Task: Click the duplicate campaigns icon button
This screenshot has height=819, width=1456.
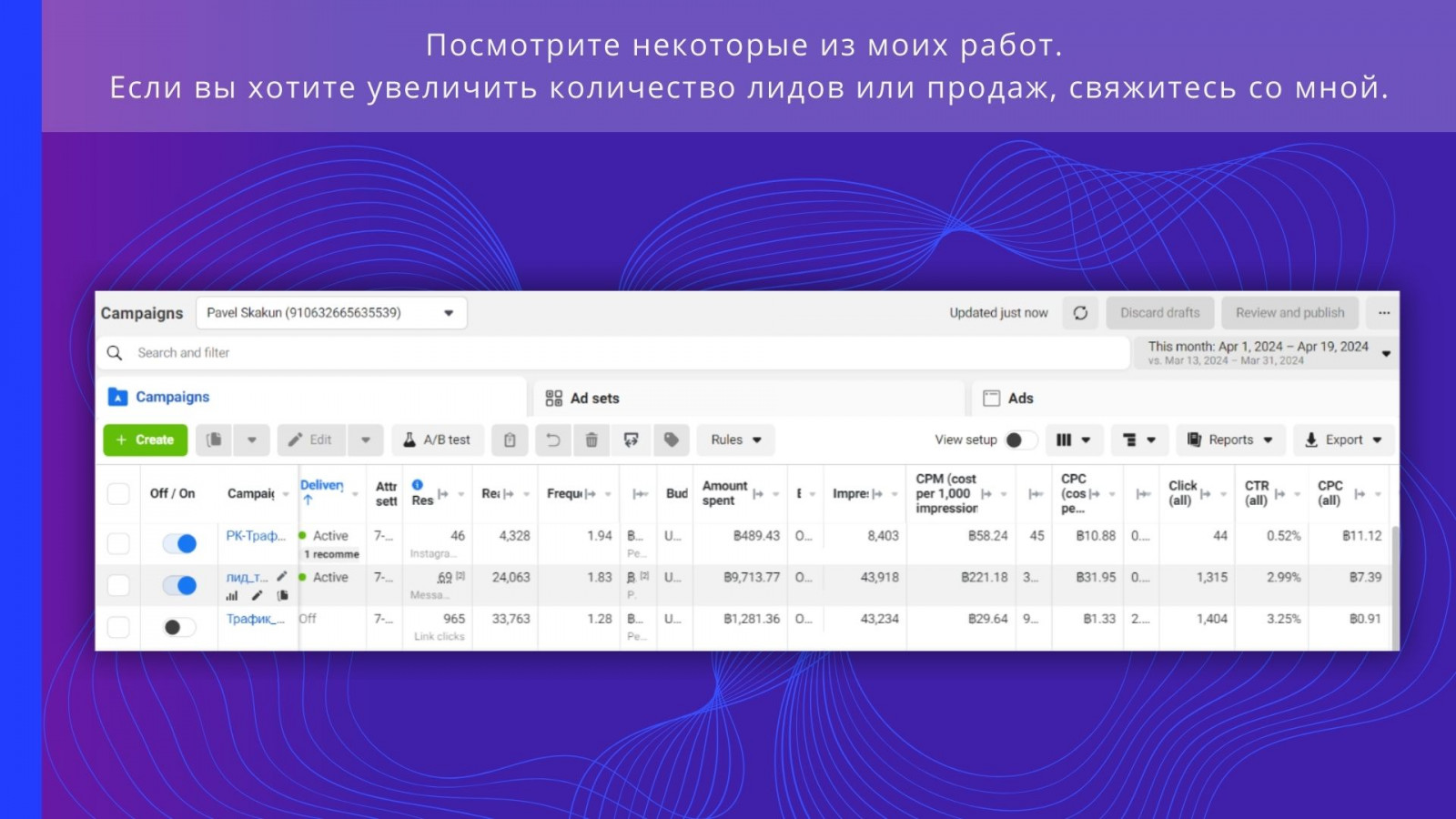Action: (214, 440)
